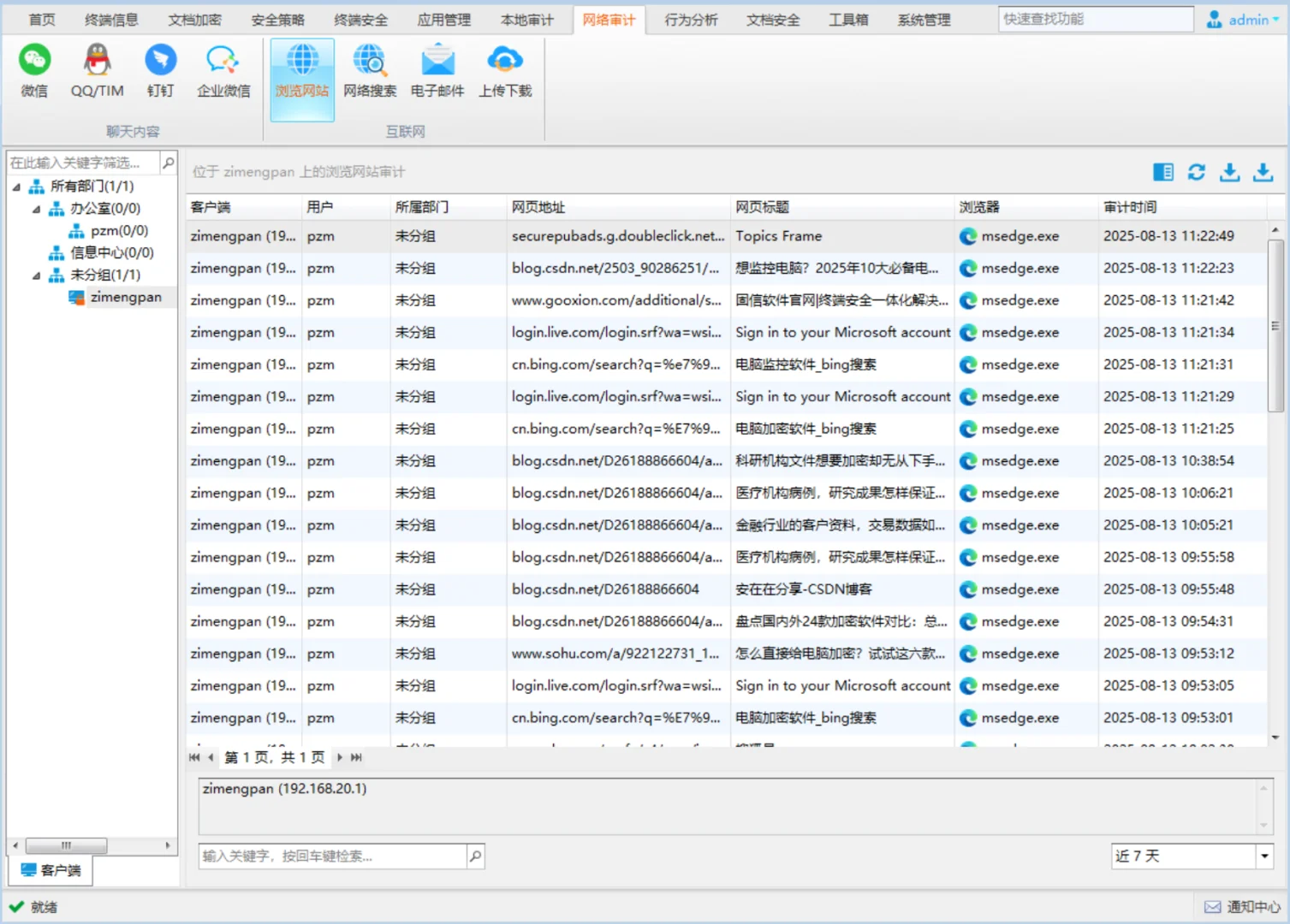Click the table's vertical scrollbar thumb
The image size is (1290, 924).
[1275, 325]
